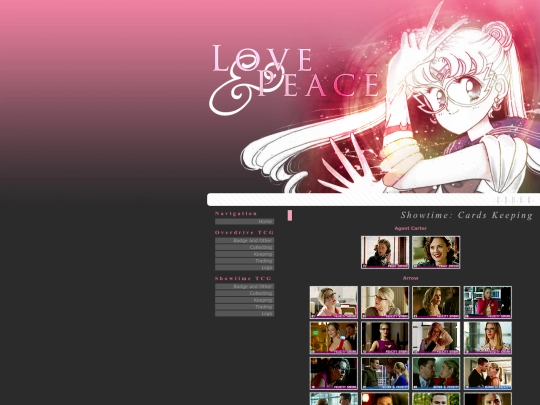Click the Showtime: Cards Keeping page title
540x405 pixels.
pos(467,215)
